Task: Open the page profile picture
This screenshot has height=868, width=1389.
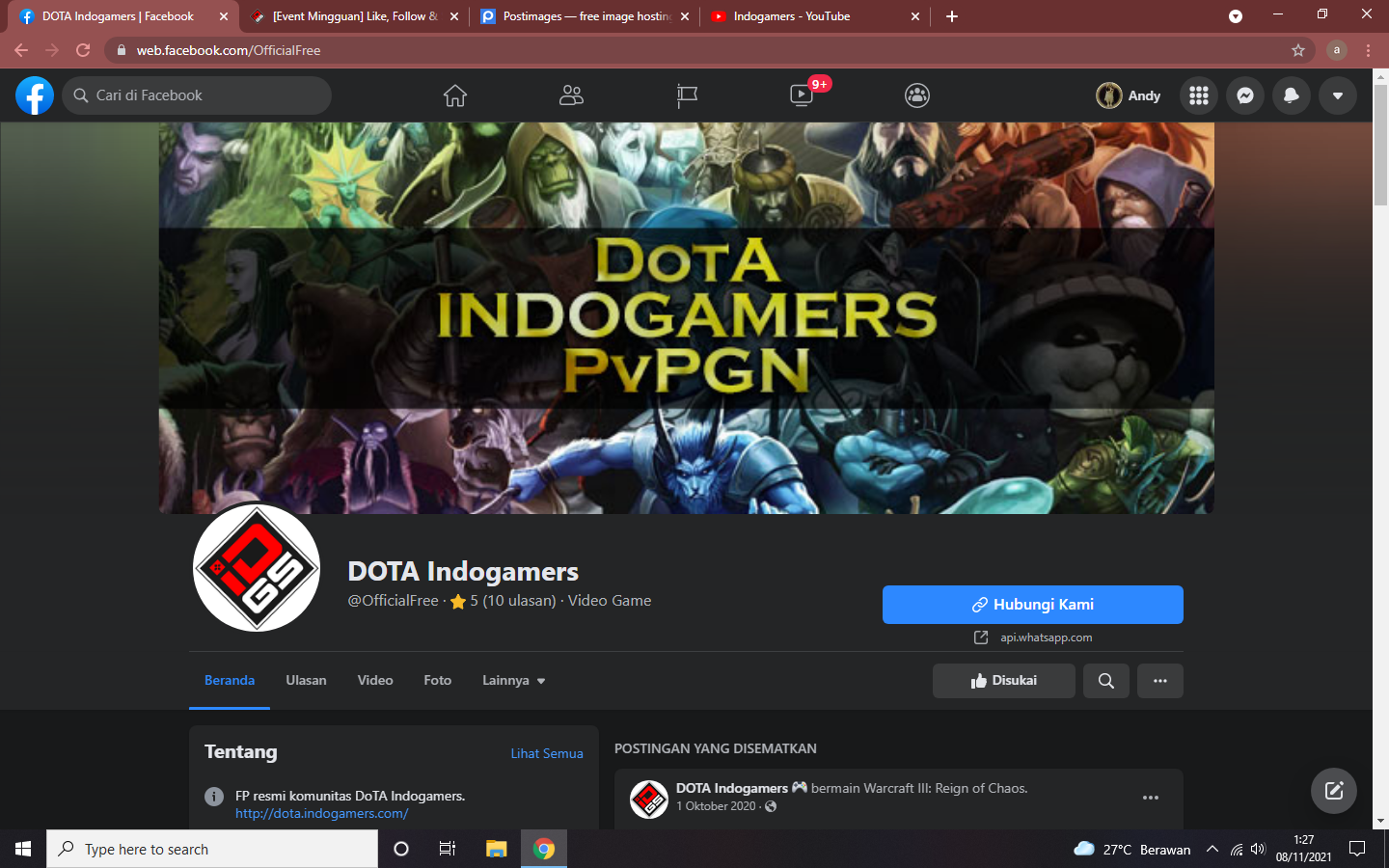Action: tap(257, 568)
